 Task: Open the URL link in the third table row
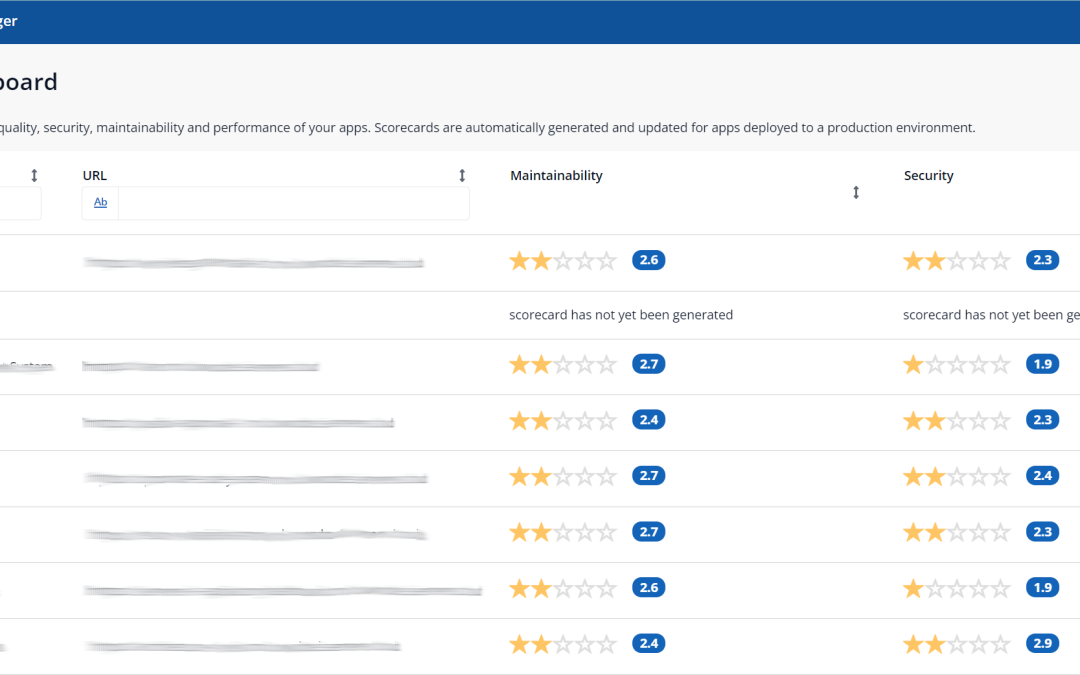[200, 367]
